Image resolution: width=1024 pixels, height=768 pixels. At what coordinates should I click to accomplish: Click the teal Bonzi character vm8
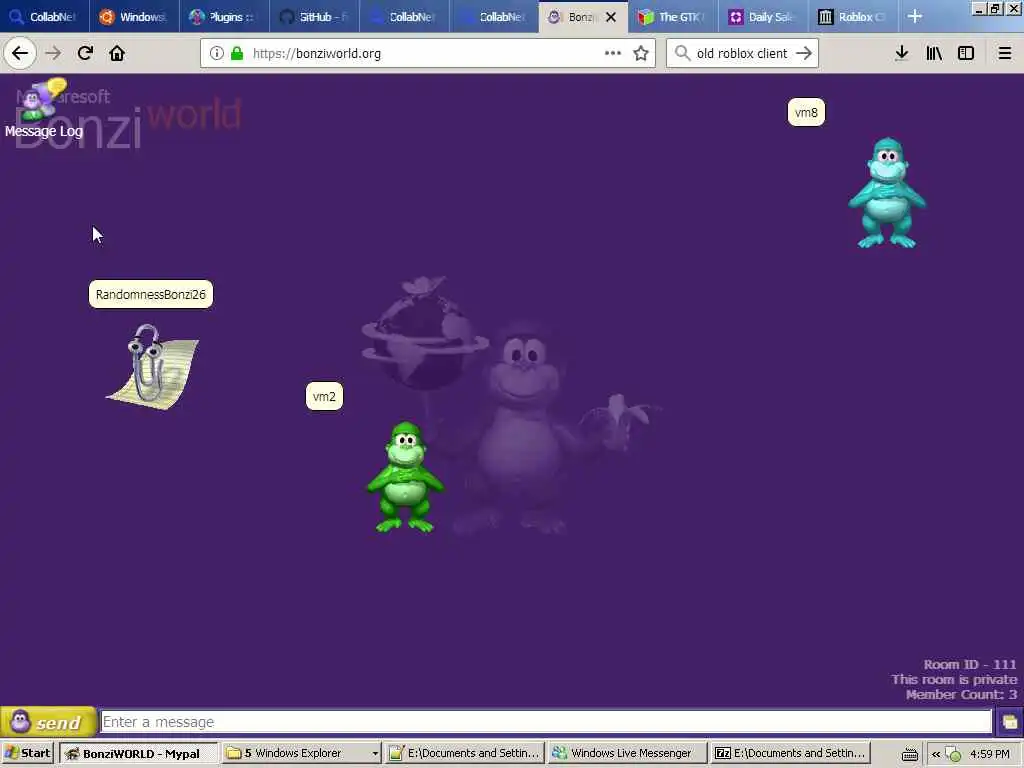click(887, 193)
